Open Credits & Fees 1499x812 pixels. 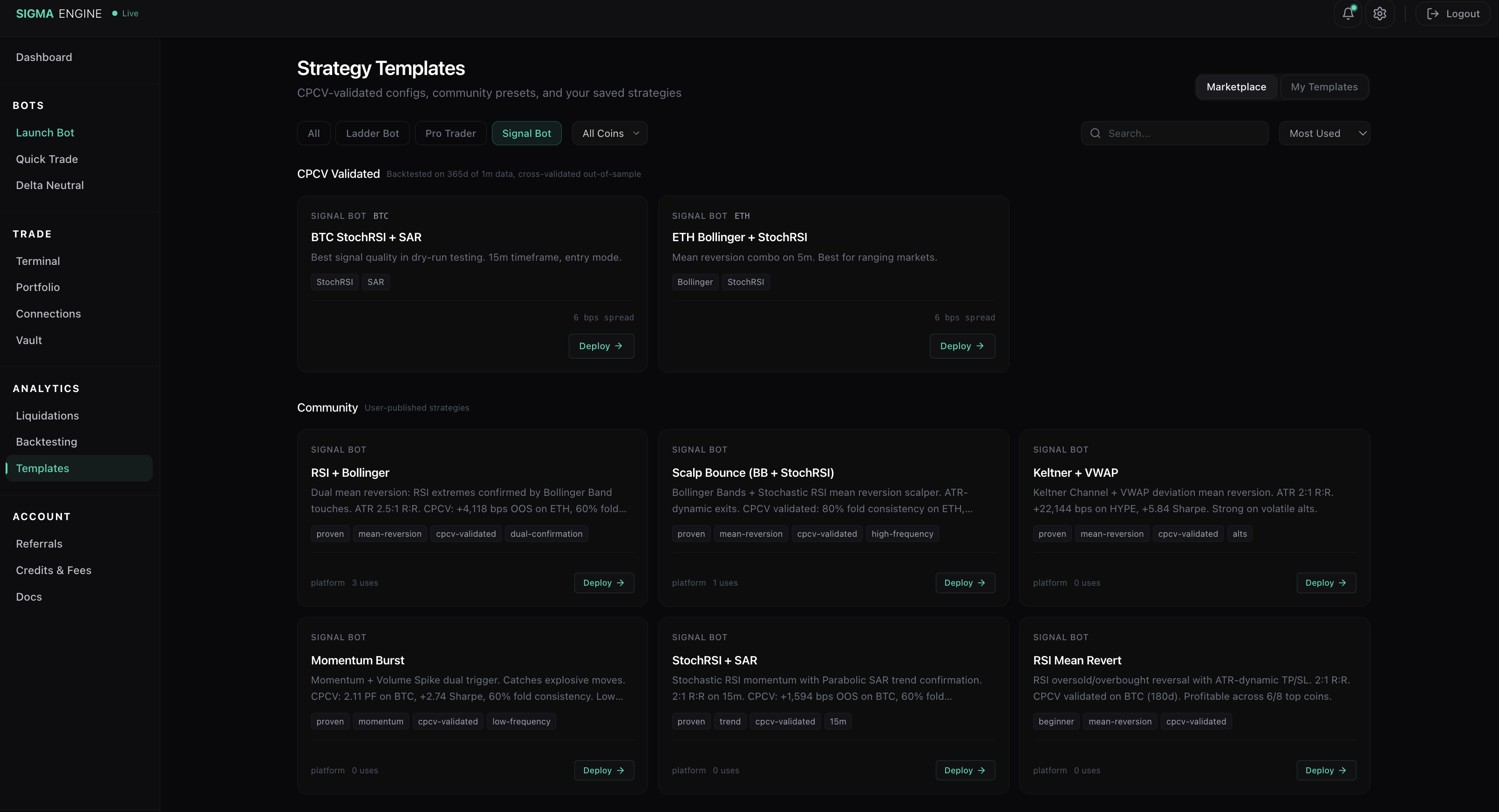pyautogui.click(x=54, y=570)
